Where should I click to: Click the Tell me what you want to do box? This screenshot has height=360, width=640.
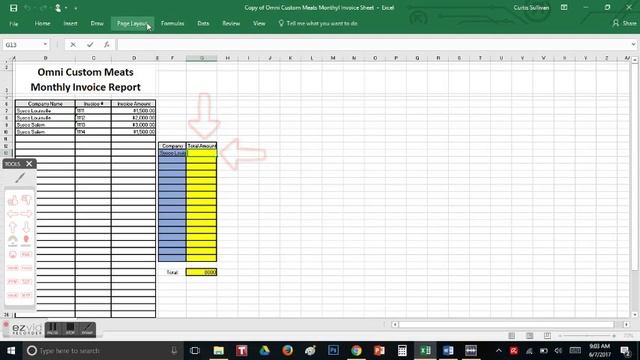(x=318, y=24)
